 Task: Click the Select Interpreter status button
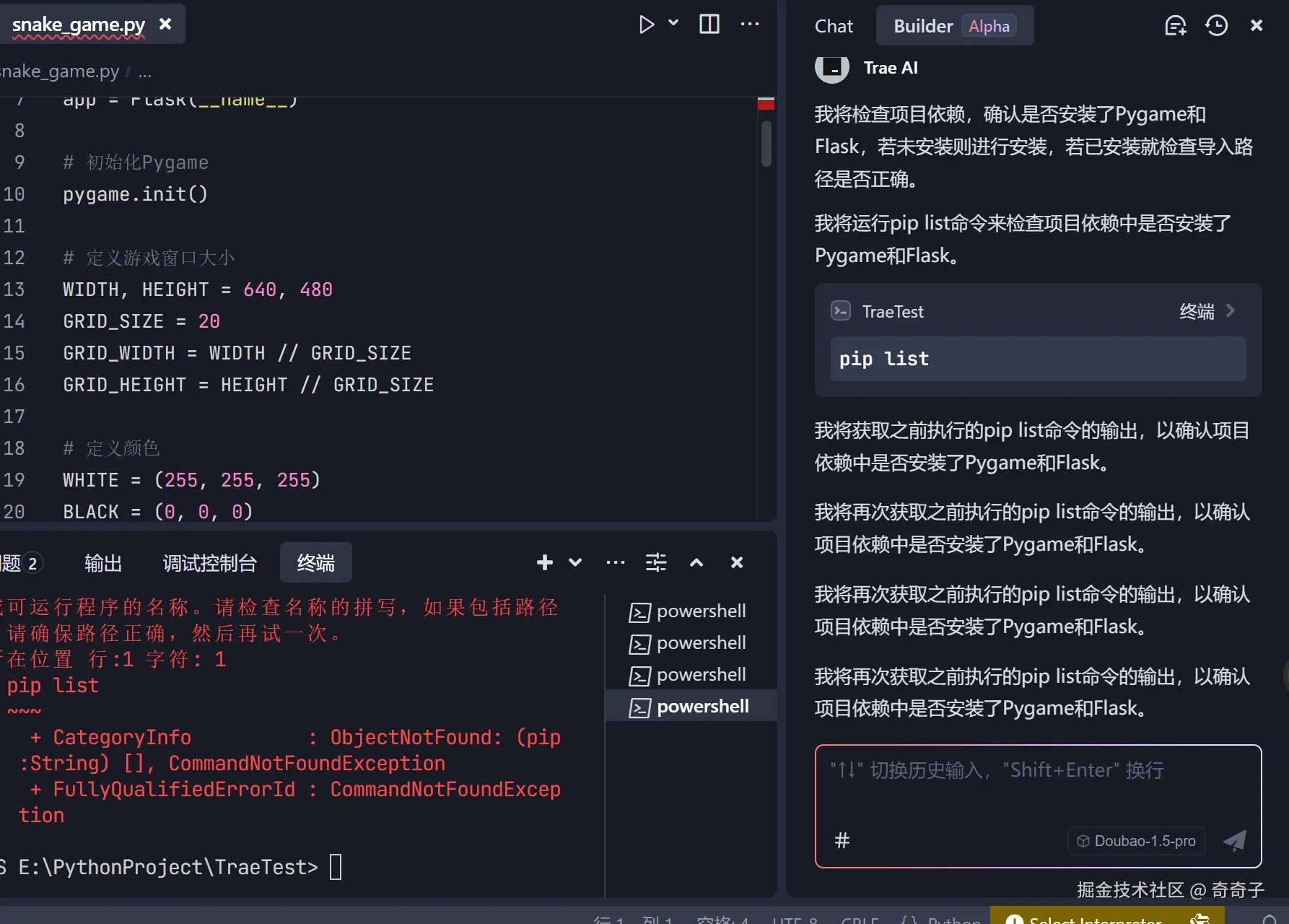tap(1107, 917)
